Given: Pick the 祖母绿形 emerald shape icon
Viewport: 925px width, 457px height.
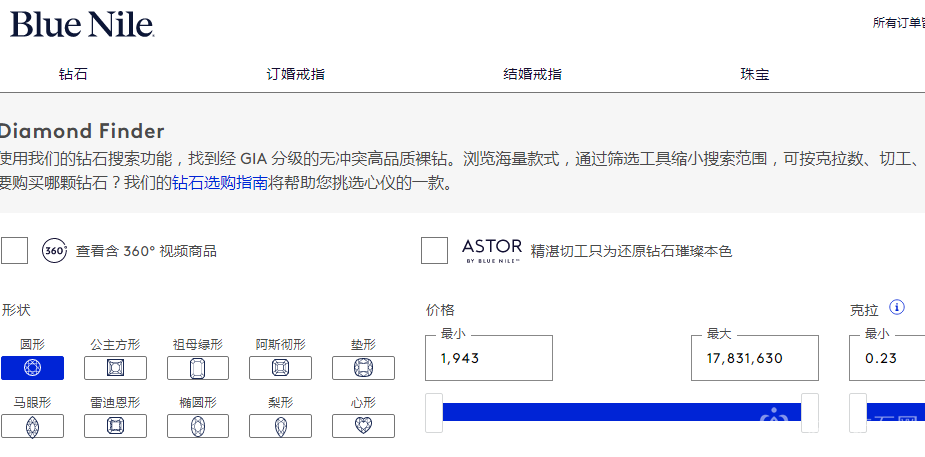Looking at the screenshot, I should point(196,368).
